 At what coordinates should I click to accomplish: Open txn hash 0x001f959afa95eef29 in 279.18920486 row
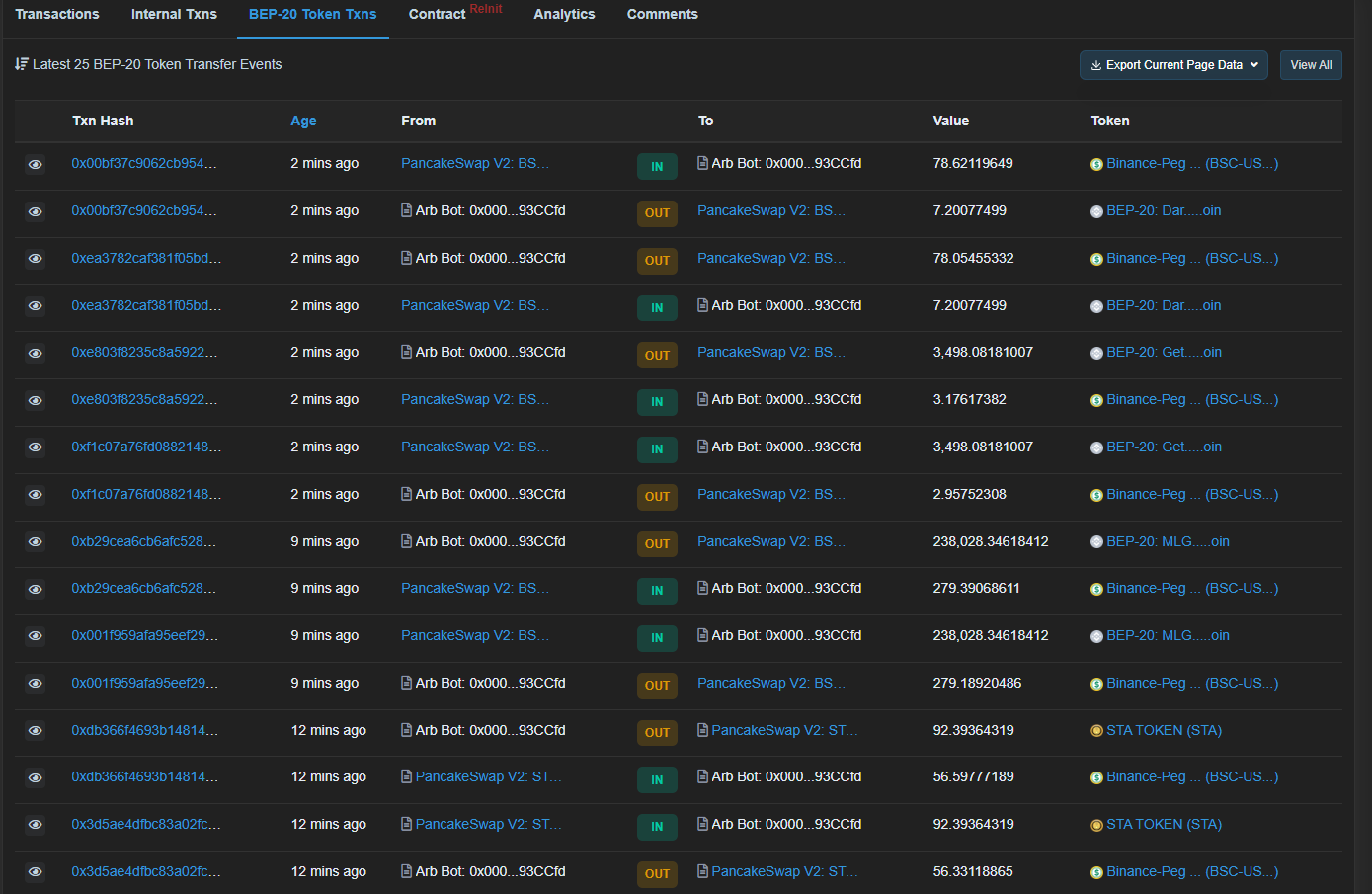coord(145,683)
